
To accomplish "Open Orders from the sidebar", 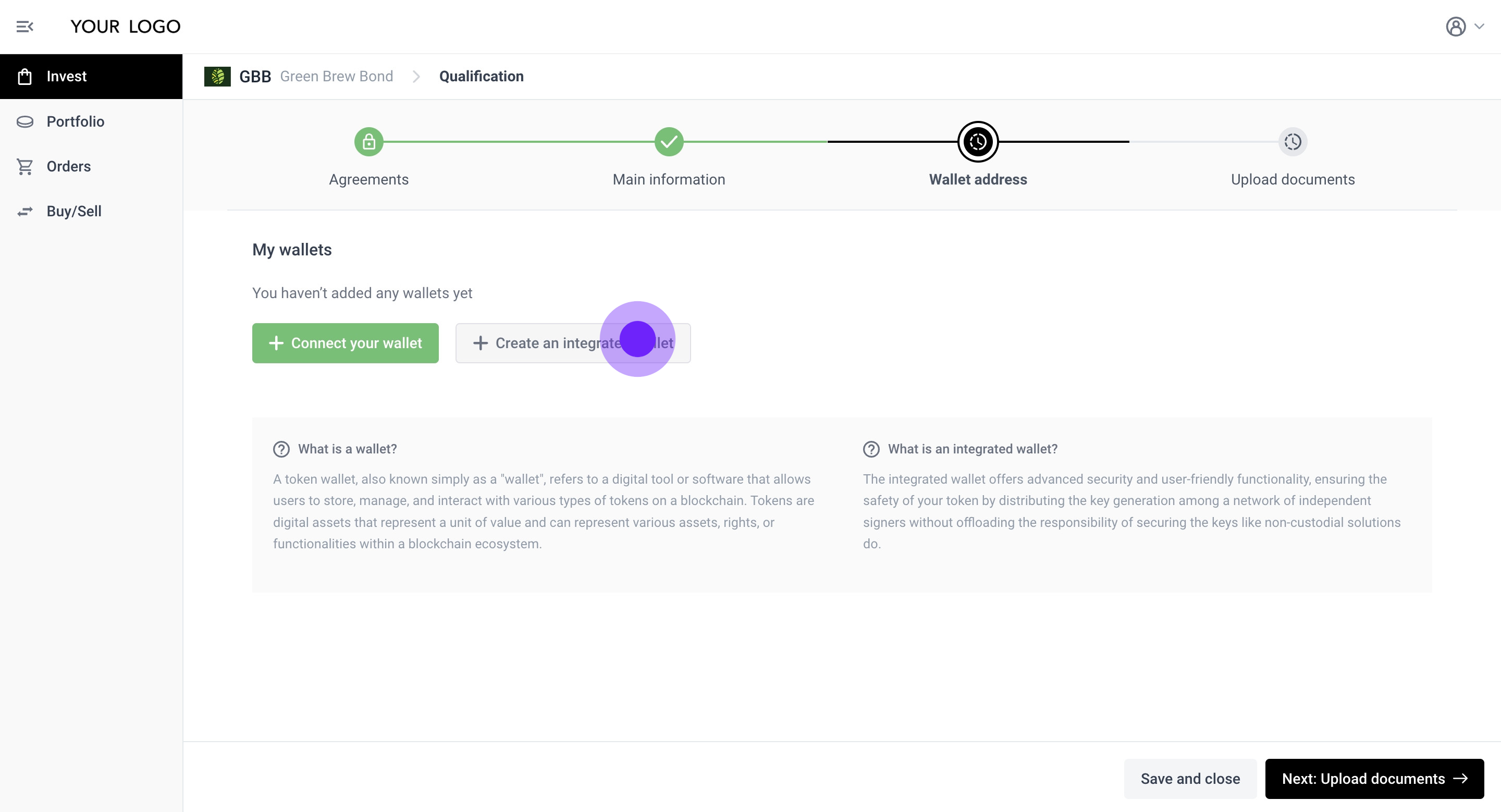I will [x=69, y=166].
